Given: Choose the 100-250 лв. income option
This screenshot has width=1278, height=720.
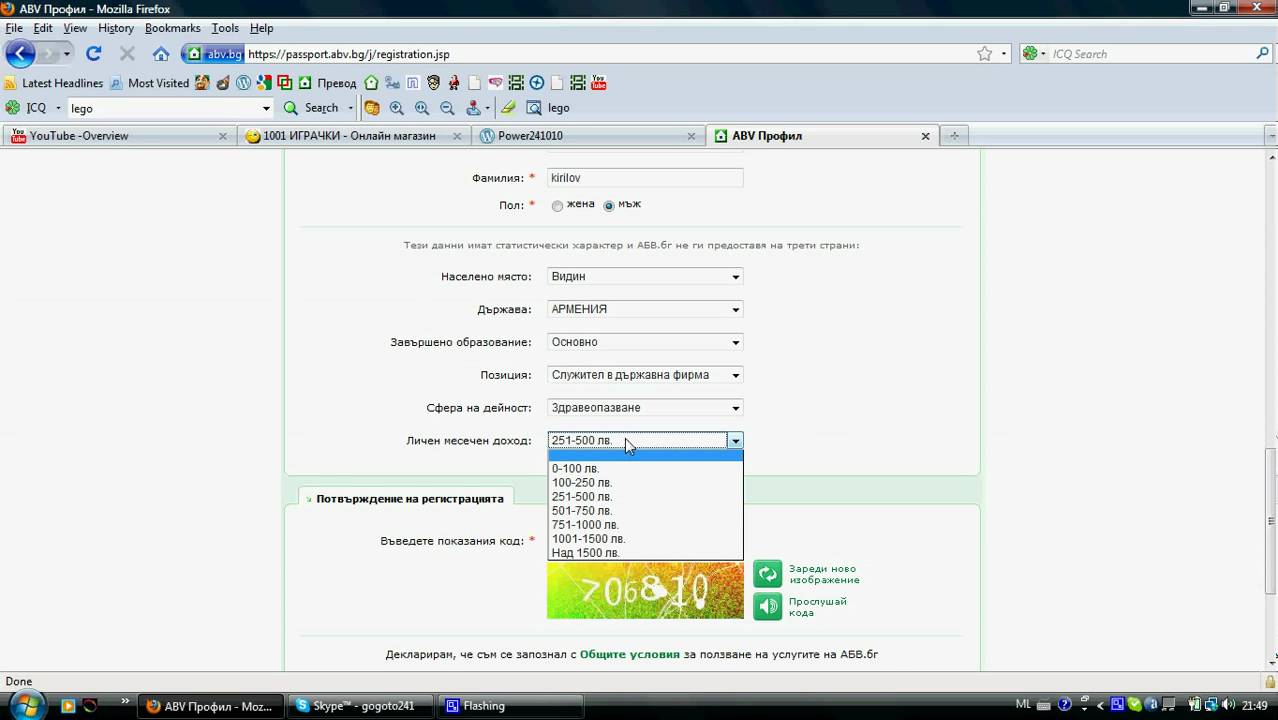Looking at the screenshot, I should [x=645, y=483].
